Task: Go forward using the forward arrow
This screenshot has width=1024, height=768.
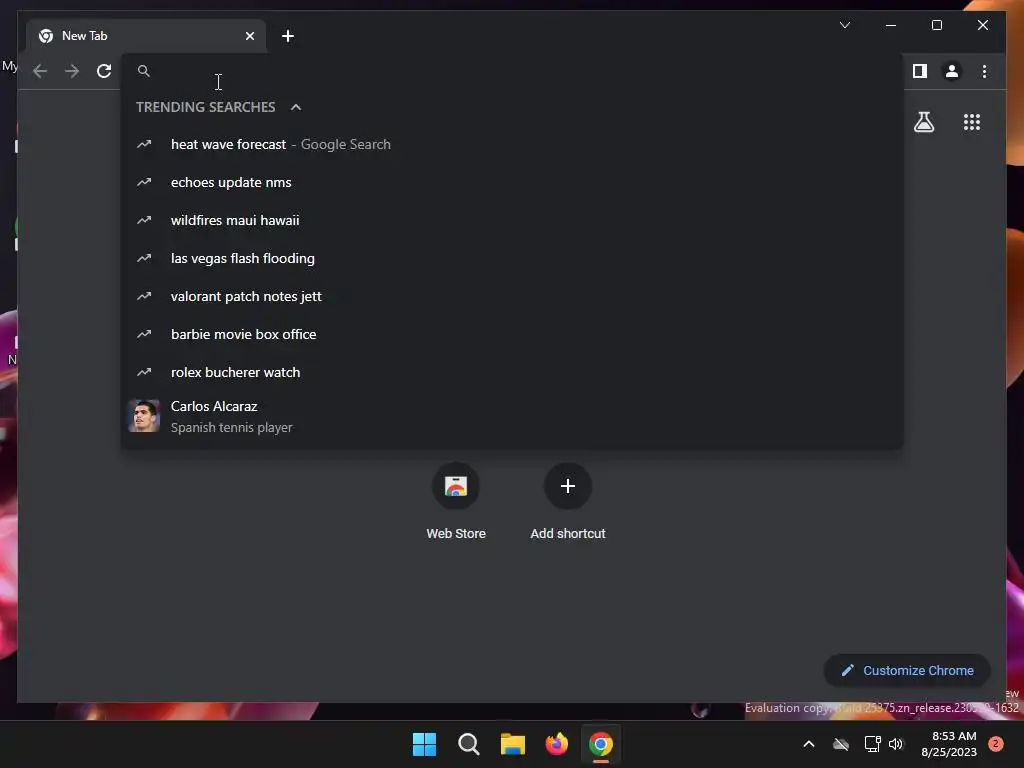Action: pos(72,71)
